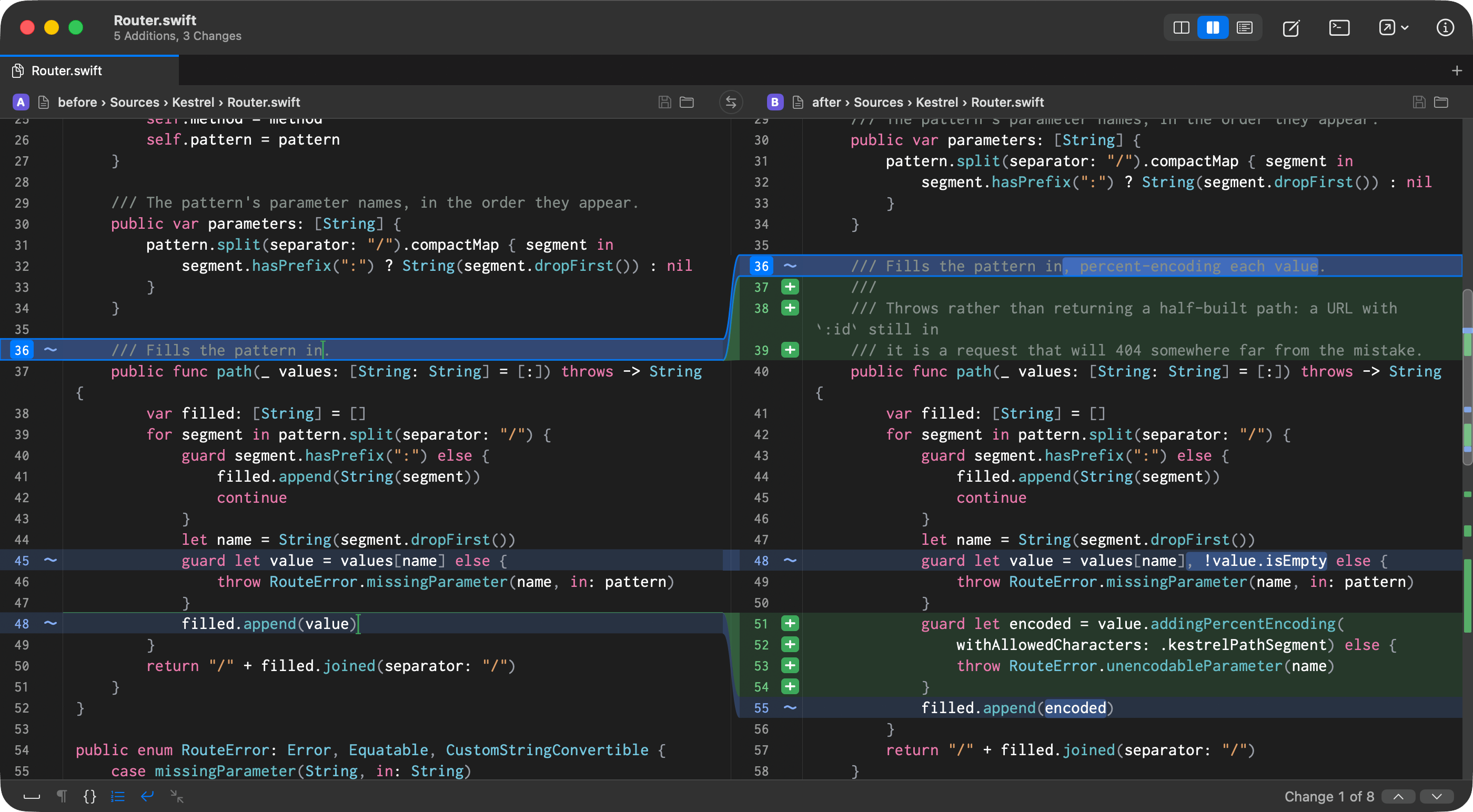Show the info inspector icon

[x=1445, y=27]
